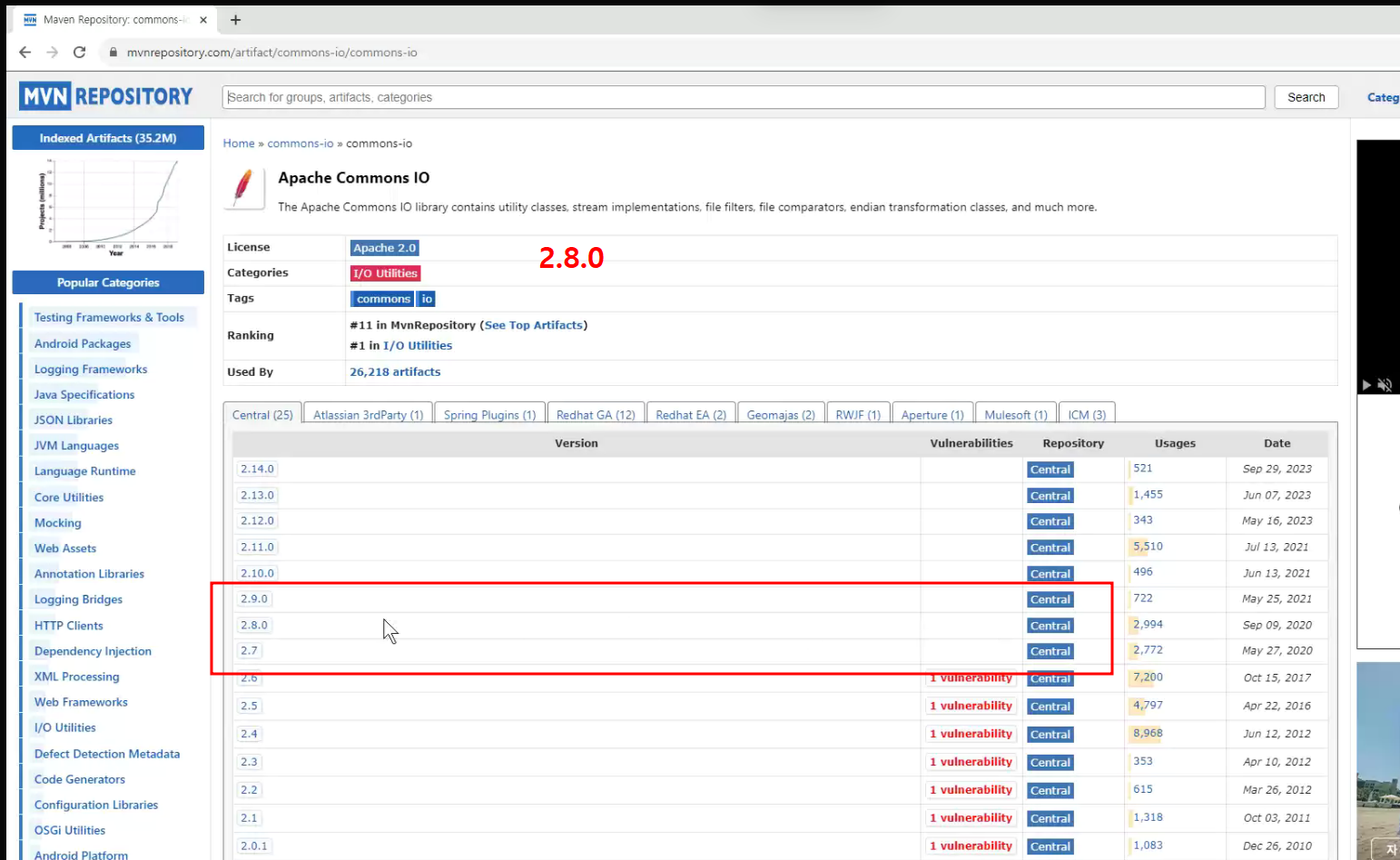Open the I/O Utilities category tag

point(385,273)
